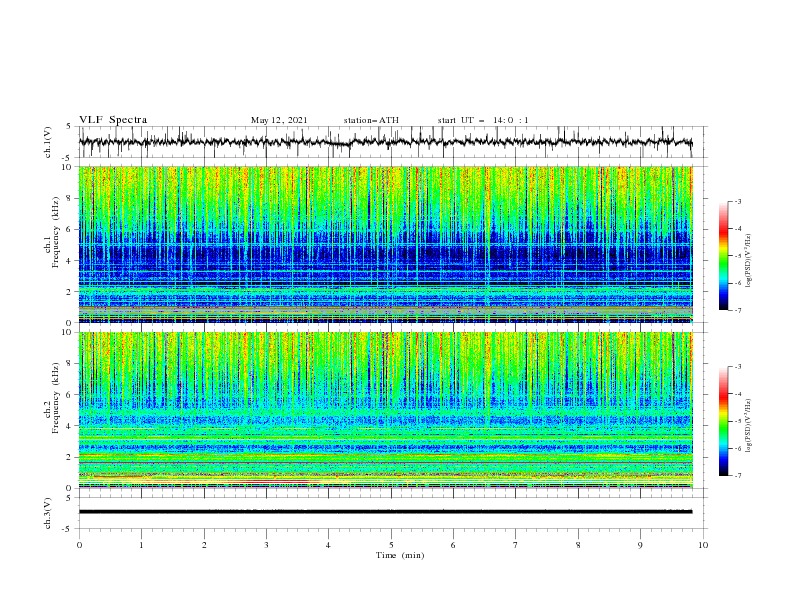Click the "ch.3(V)" waveform axis label

(x=48, y=513)
